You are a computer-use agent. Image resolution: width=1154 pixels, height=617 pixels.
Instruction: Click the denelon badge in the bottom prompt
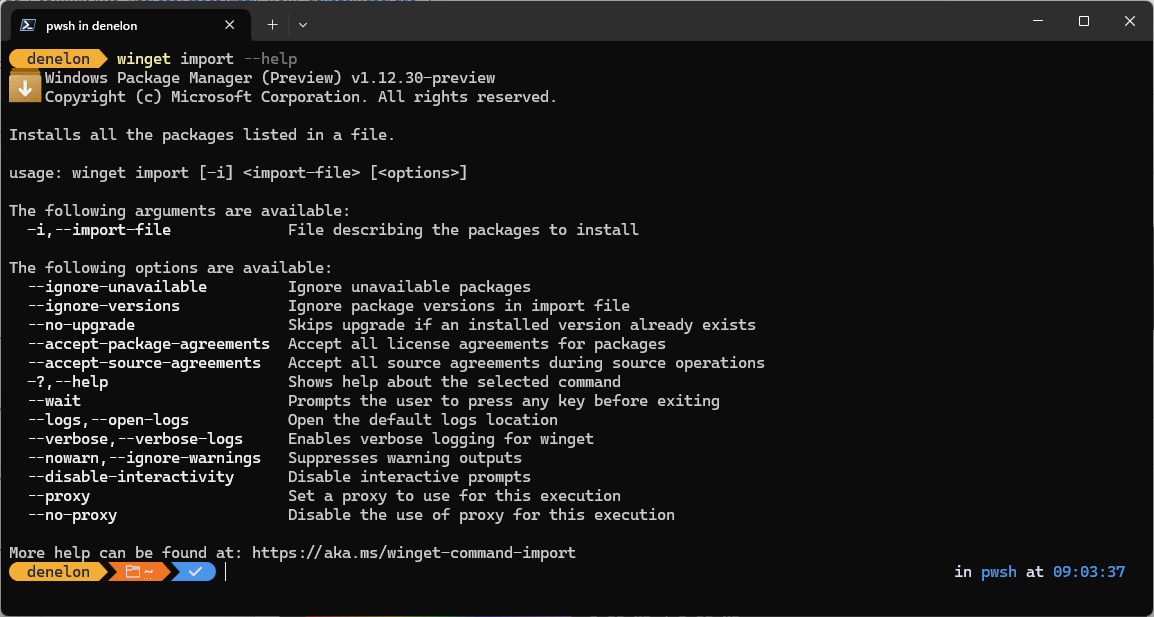(57, 571)
